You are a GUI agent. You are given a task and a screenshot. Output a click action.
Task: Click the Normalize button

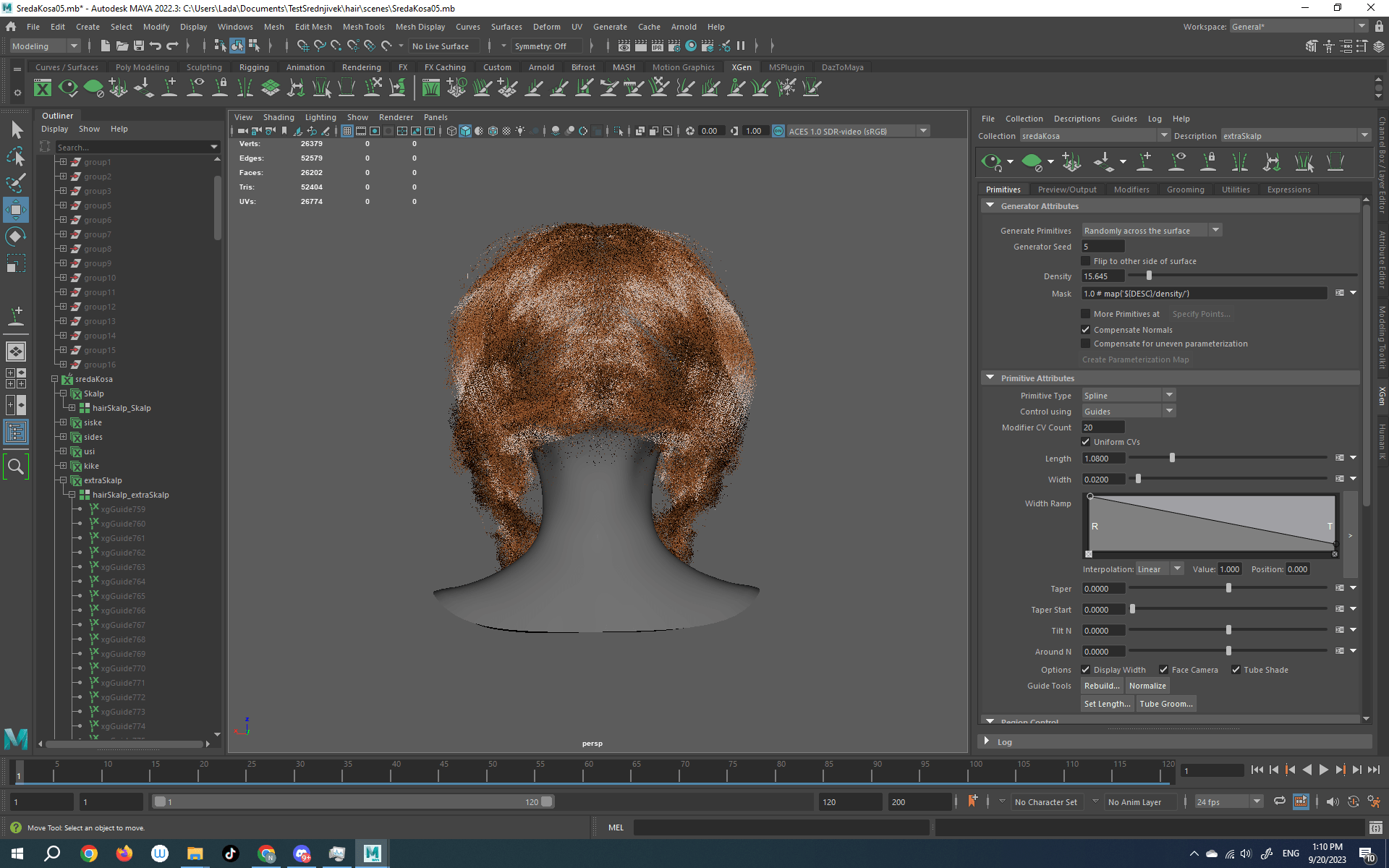click(x=1147, y=686)
